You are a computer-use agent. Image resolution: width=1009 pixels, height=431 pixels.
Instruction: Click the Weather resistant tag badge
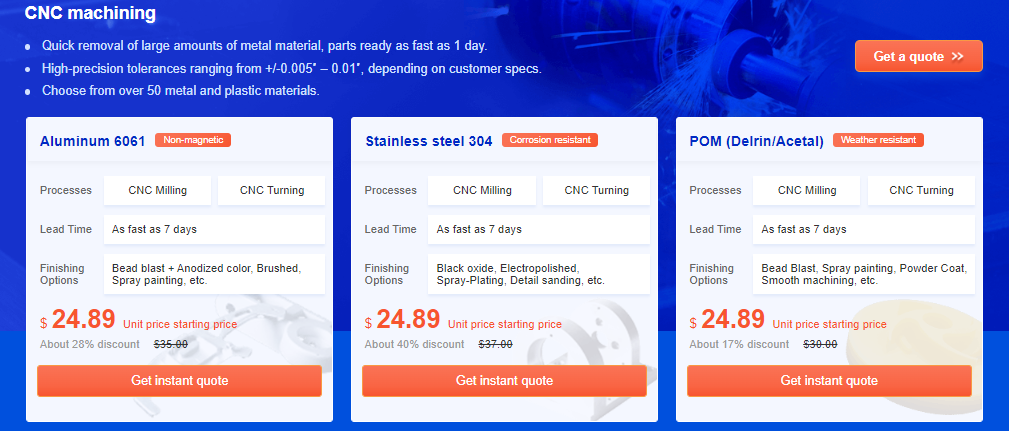coord(878,140)
